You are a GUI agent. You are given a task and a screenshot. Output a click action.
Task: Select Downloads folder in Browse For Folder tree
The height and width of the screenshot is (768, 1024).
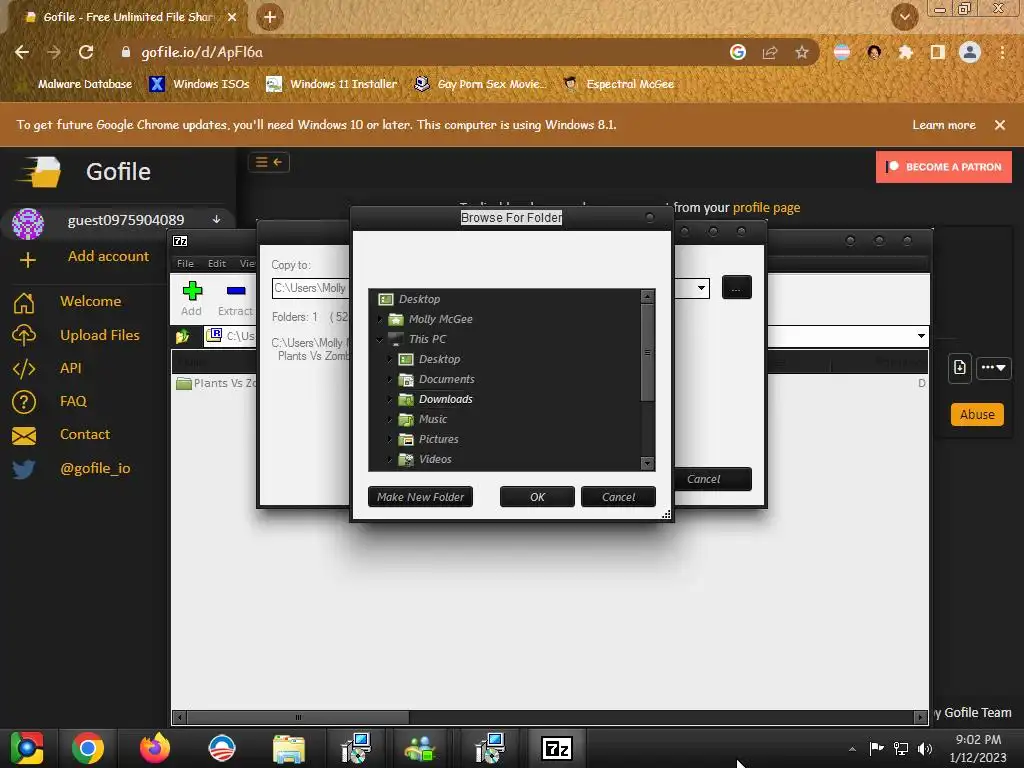445,399
